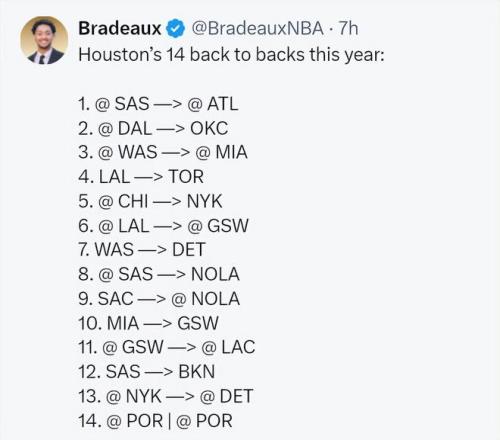Click line 1 @ SAS to @ ATL
The image size is (500, 440).
pyautogui.click(x=158, y=104)
